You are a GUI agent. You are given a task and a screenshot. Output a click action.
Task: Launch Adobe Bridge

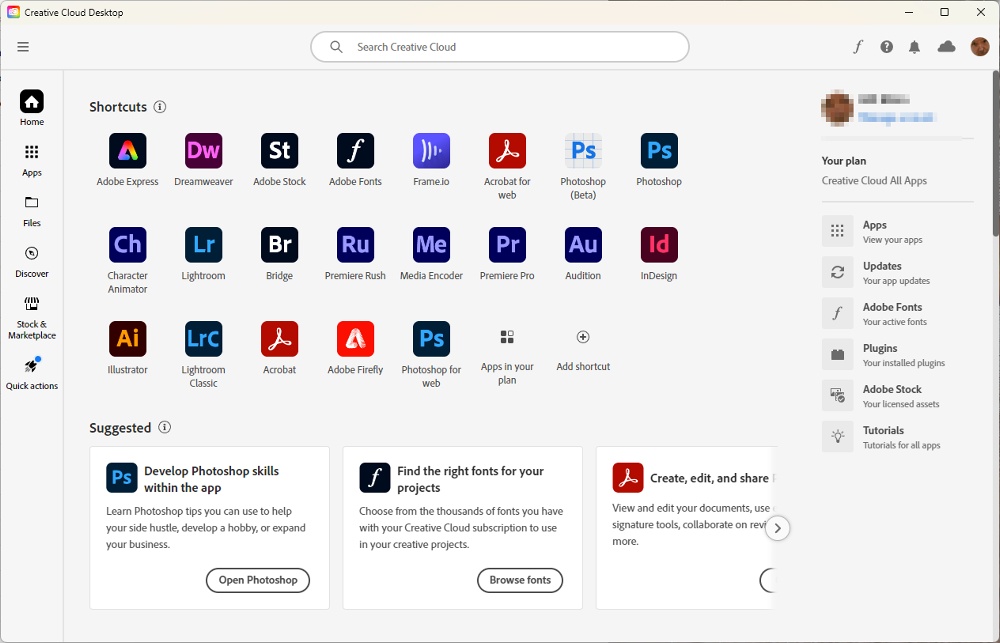click(x=279, y=245)
